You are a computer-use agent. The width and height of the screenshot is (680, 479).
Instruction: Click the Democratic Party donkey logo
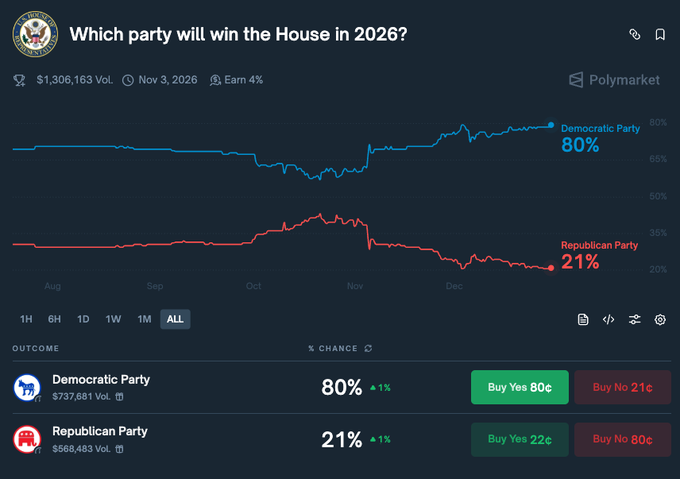click(27, 387)
